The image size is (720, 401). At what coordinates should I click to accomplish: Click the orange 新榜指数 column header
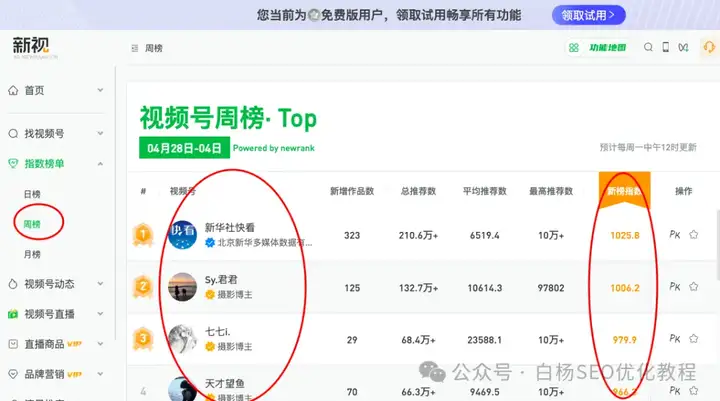coord(624,190)
